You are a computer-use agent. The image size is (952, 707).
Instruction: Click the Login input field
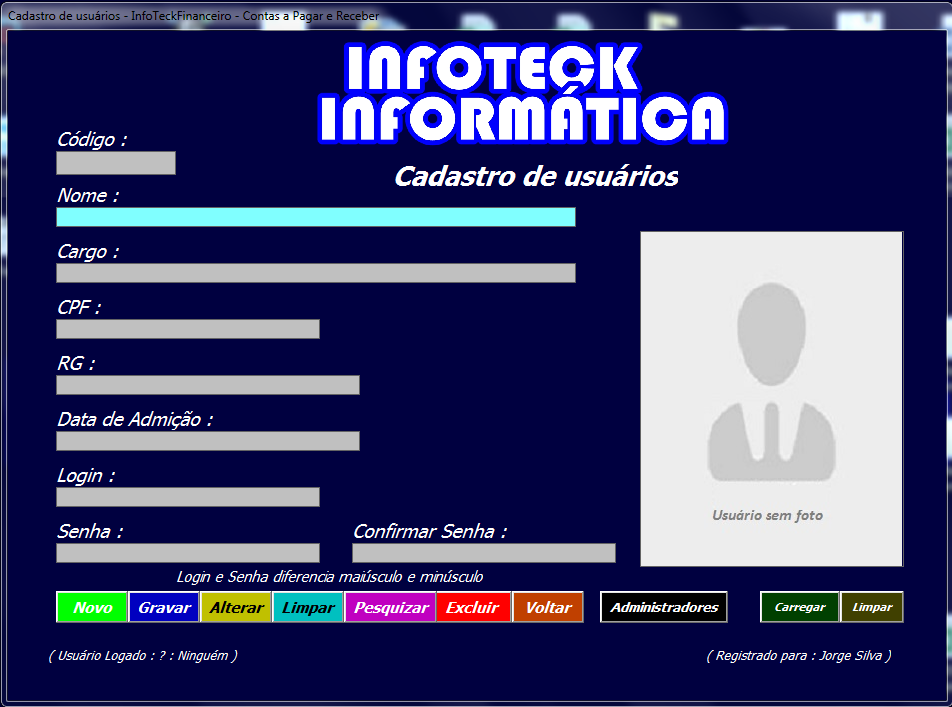[x=187, y=496]
